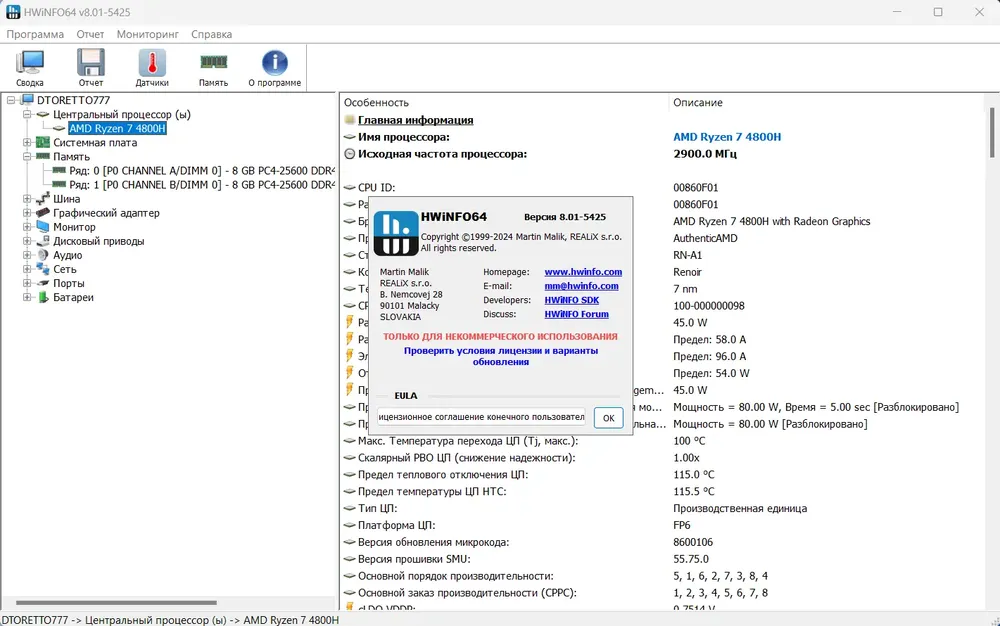This screenshot has height=626, width=1000.
Task: Click the Аудио speaker icon in tree
Action: [x=43, y=255]
